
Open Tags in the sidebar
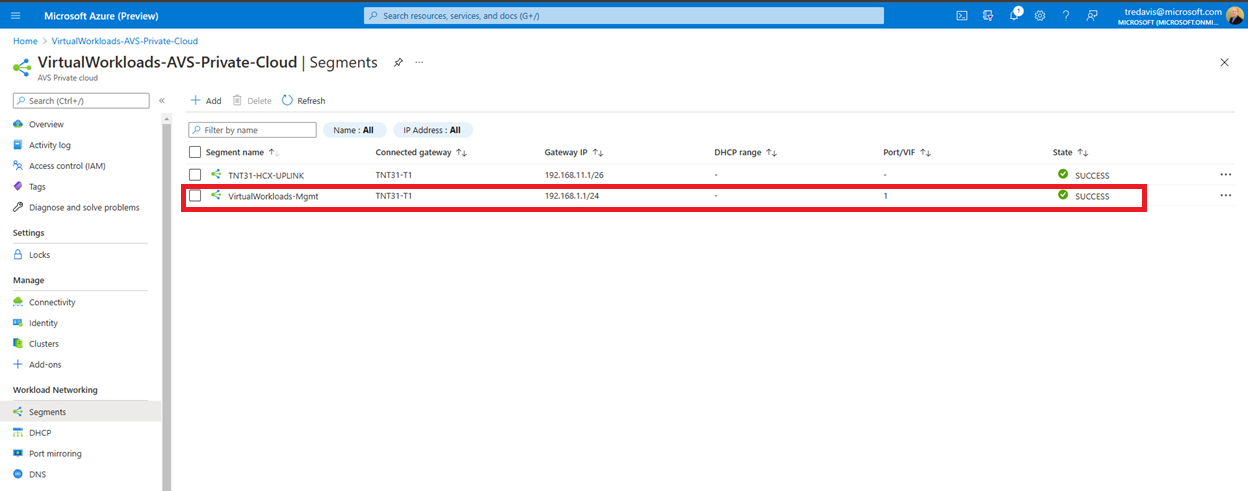(x=37, y=187)
